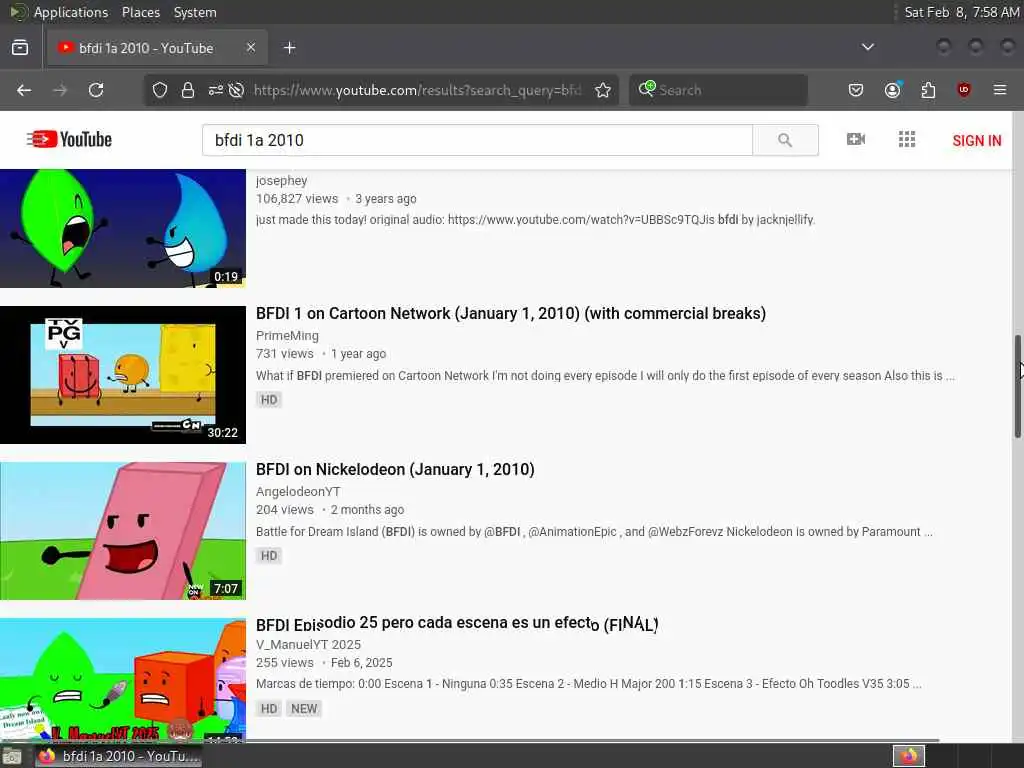
Task: Expand the list all tabs chevron
Action: click(x=868, y=47)
